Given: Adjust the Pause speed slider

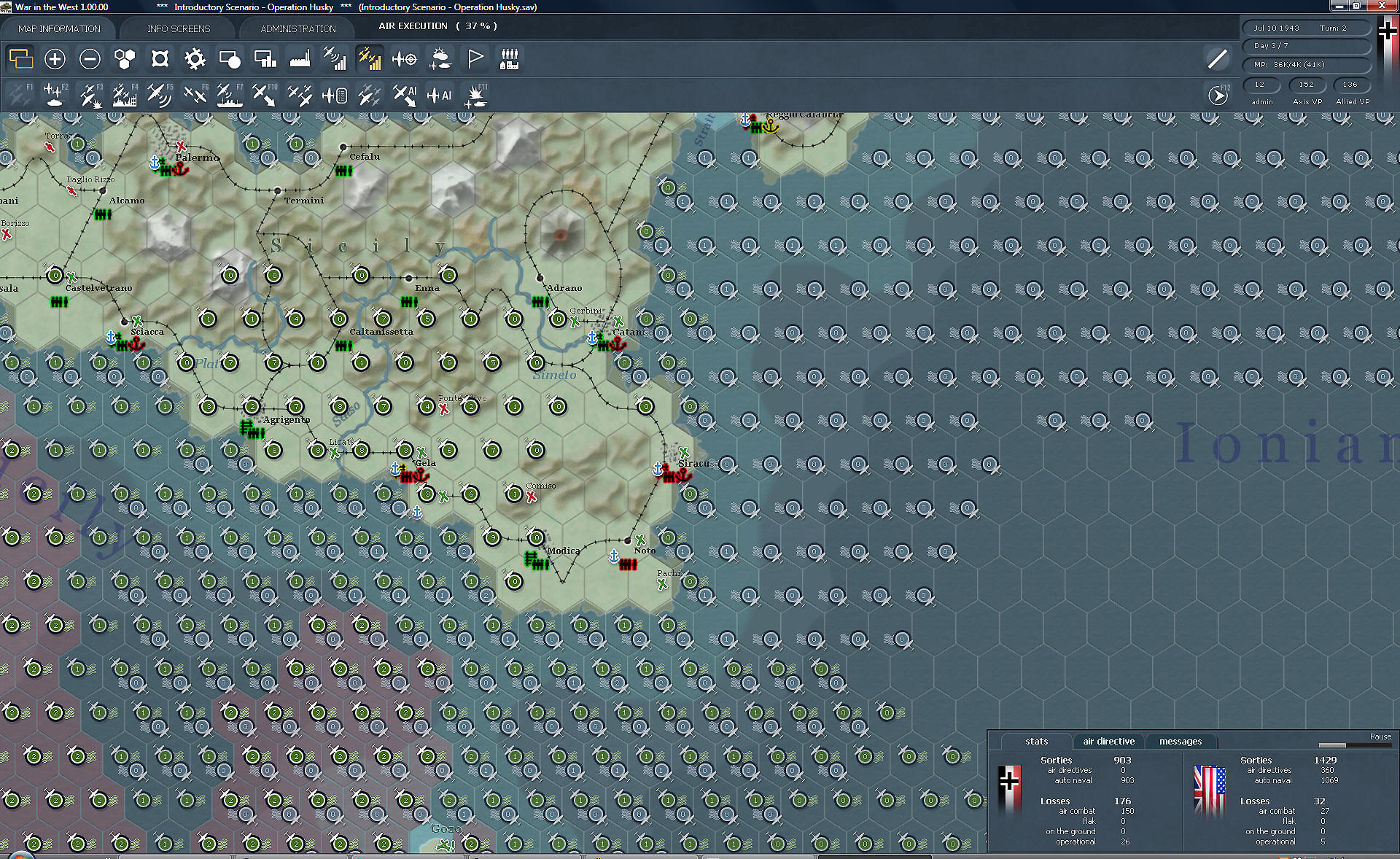Looking at the screenshot, I should coord(1355,745).
